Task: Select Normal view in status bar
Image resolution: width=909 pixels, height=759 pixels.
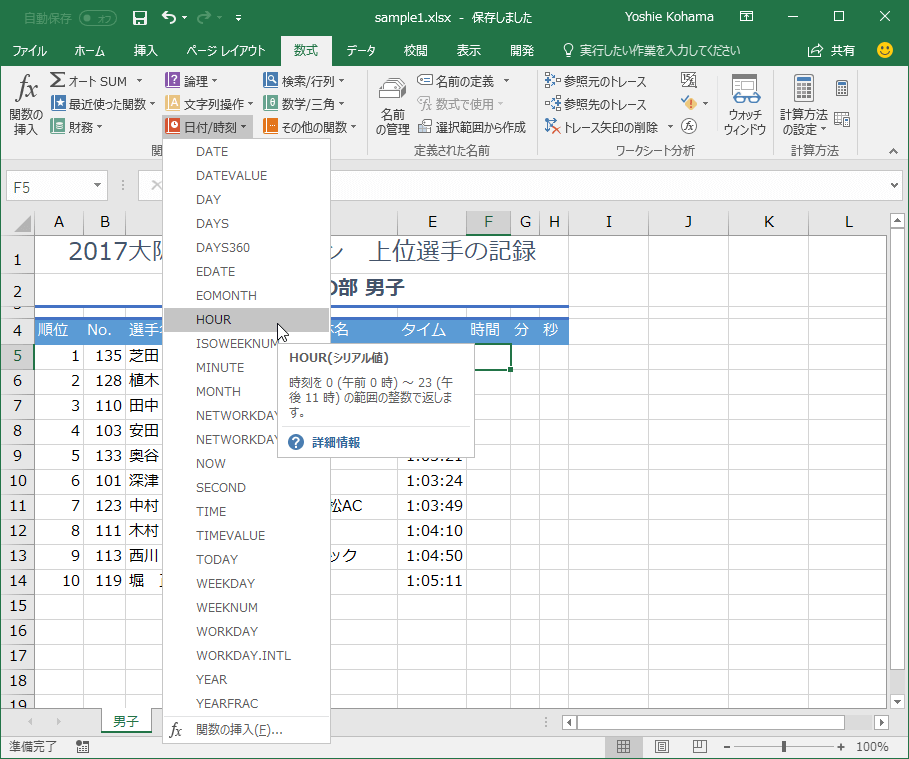Action: (x=623, y=747)
